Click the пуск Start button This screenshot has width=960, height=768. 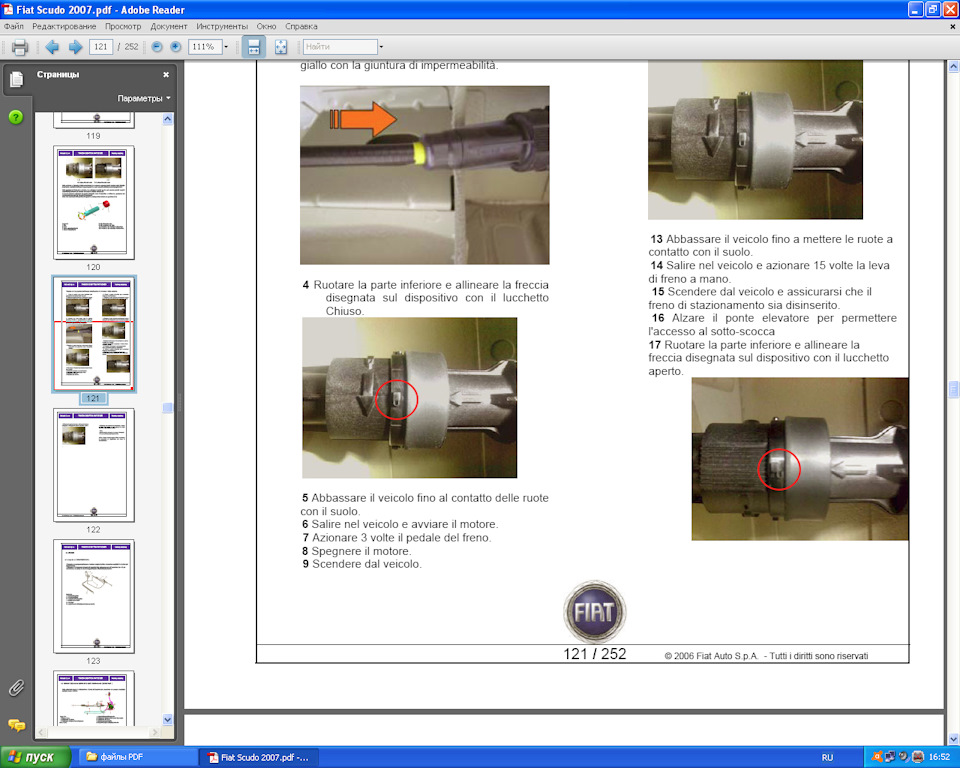(36, 757)
